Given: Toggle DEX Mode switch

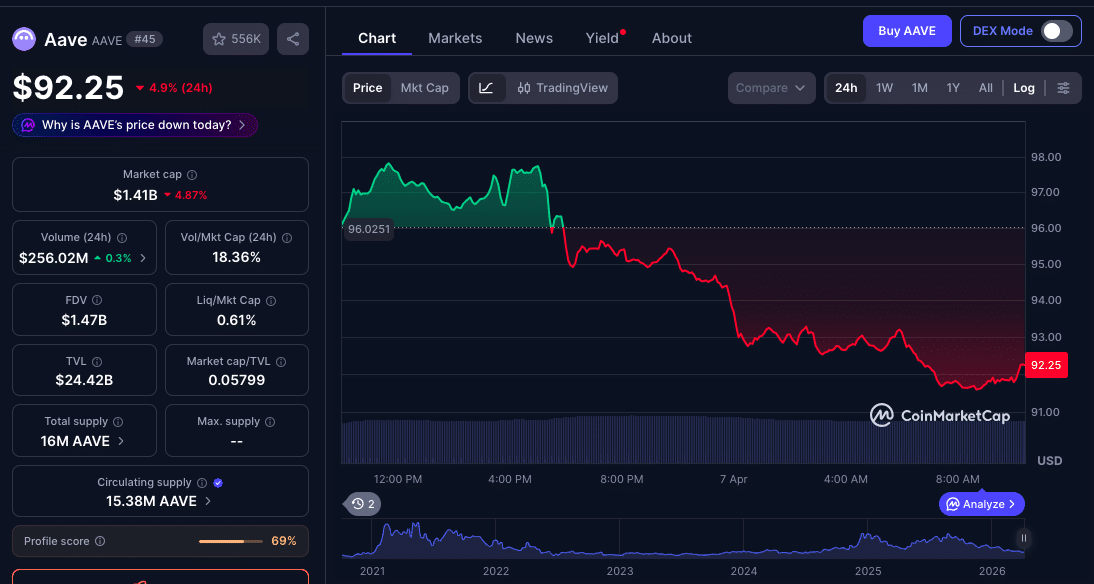Looking at the screenshot, I should coord(1056,31).
